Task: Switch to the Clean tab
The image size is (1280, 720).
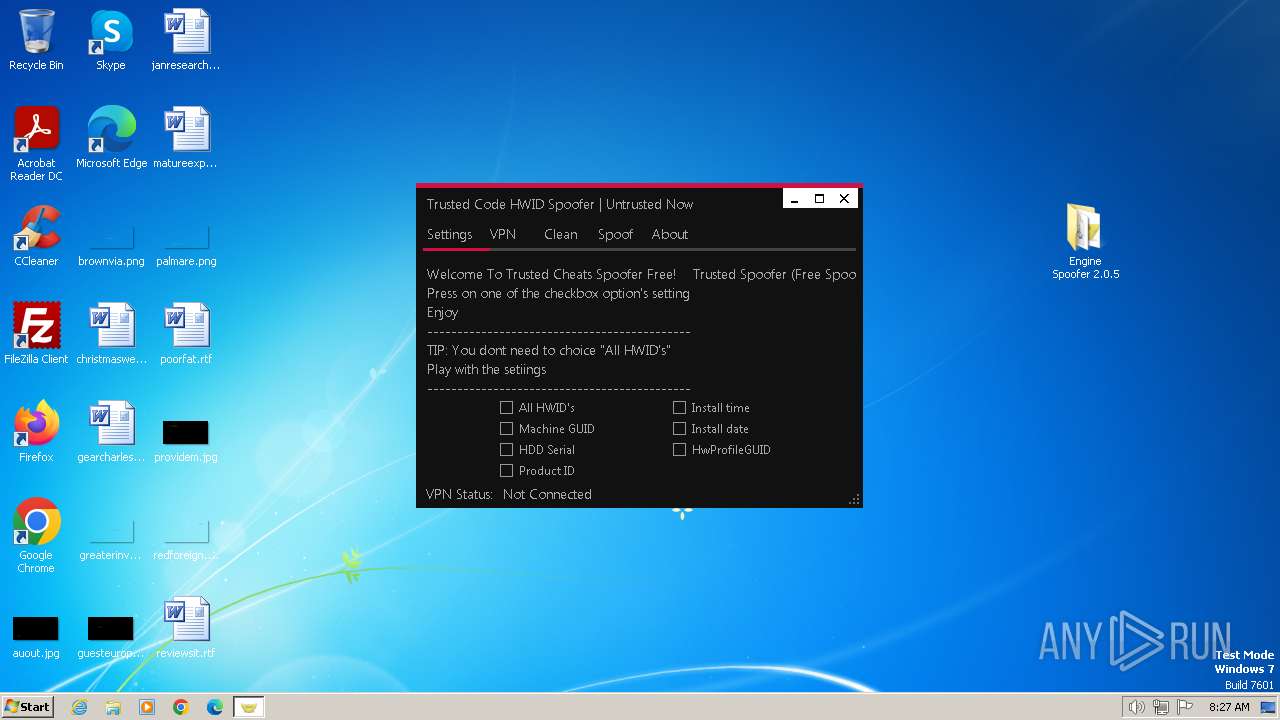Action: [x=561, y=234]
